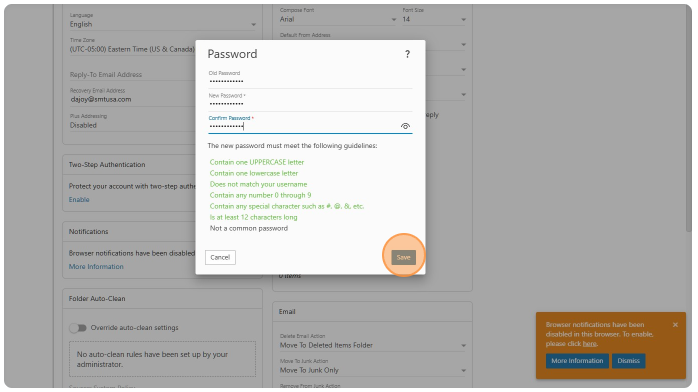This screenshot has width=698, height=392.
Task: Follow the 'here' link in toast
Action: click(x=589, y=344)
